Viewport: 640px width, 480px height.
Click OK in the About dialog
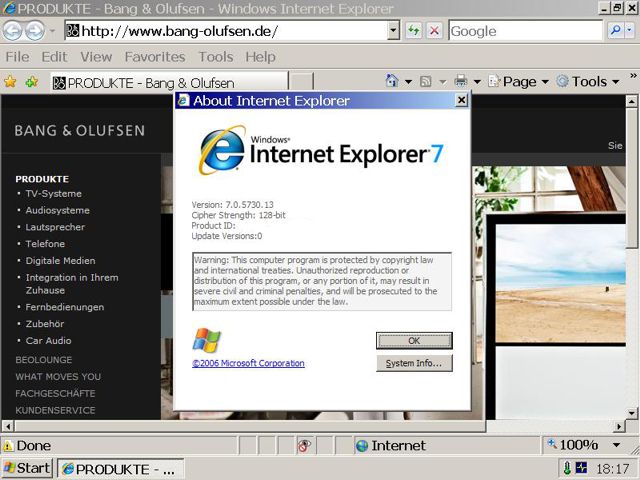(x=414, y=340)
